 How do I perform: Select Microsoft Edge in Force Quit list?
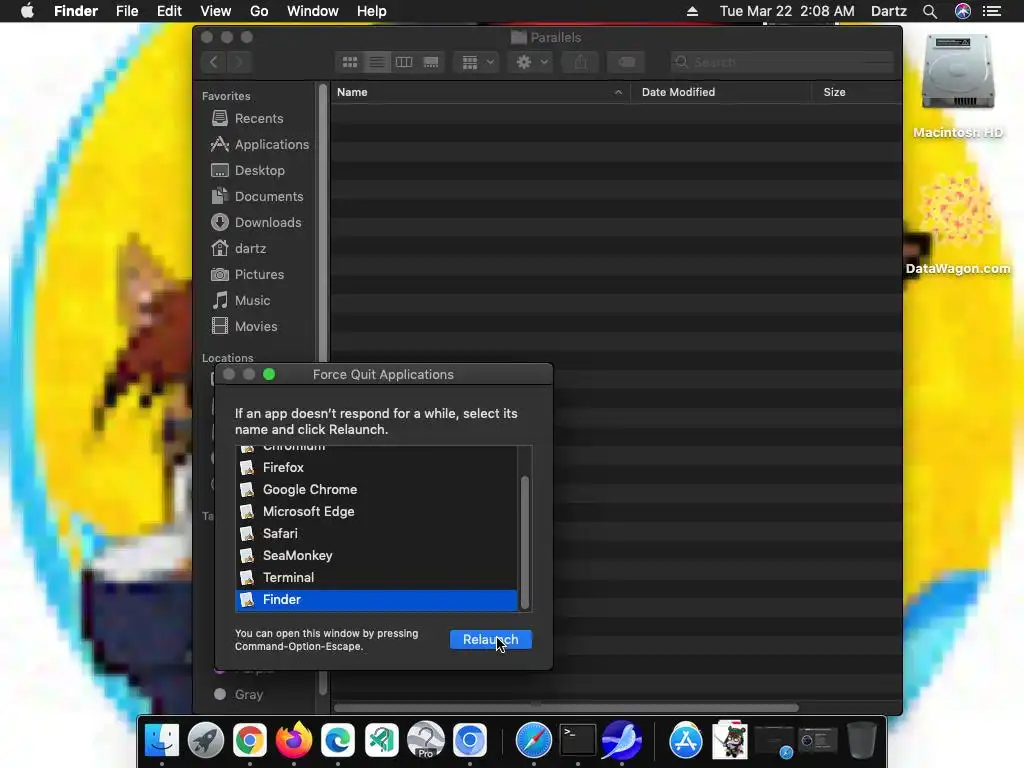tap(376, 511)
